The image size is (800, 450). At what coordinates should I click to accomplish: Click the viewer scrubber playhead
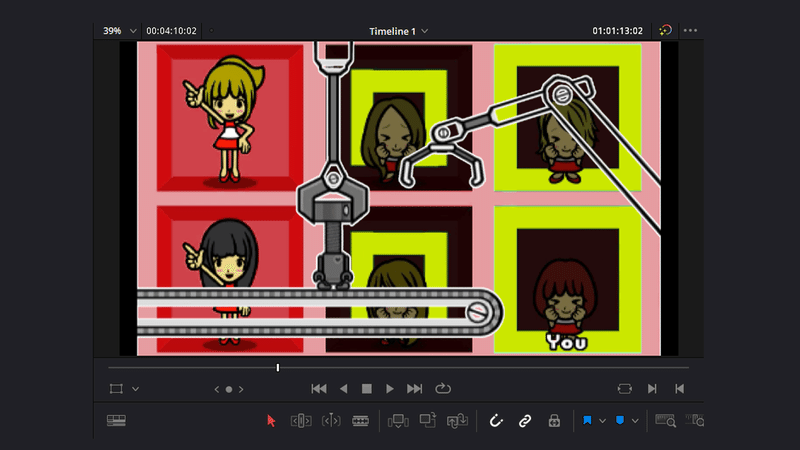pyautogui.click(x=278, y=367)
